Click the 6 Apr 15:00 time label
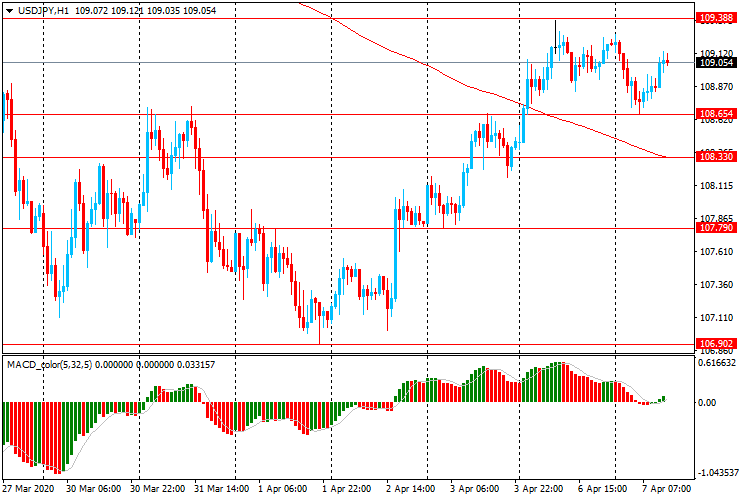The image size is (740, 500). [x=603, y=488]
